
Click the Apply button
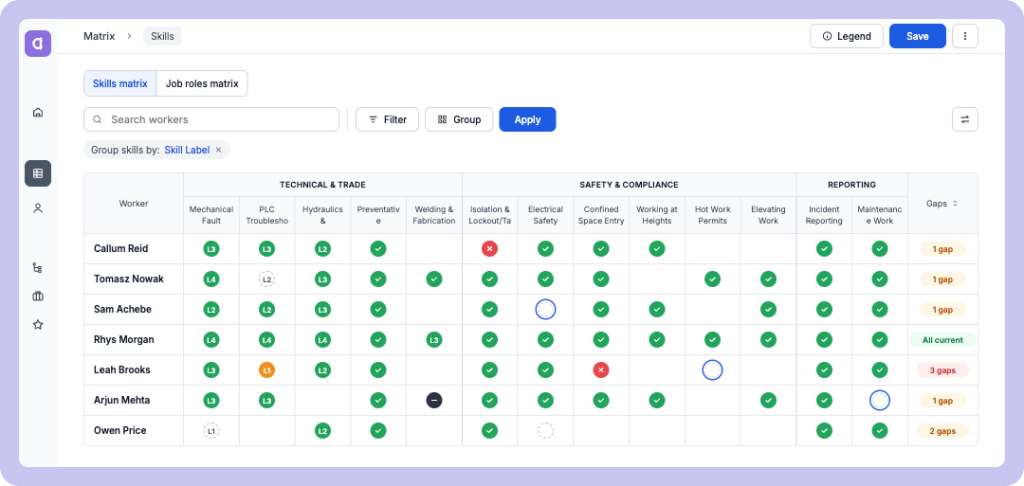pos(528,120)
